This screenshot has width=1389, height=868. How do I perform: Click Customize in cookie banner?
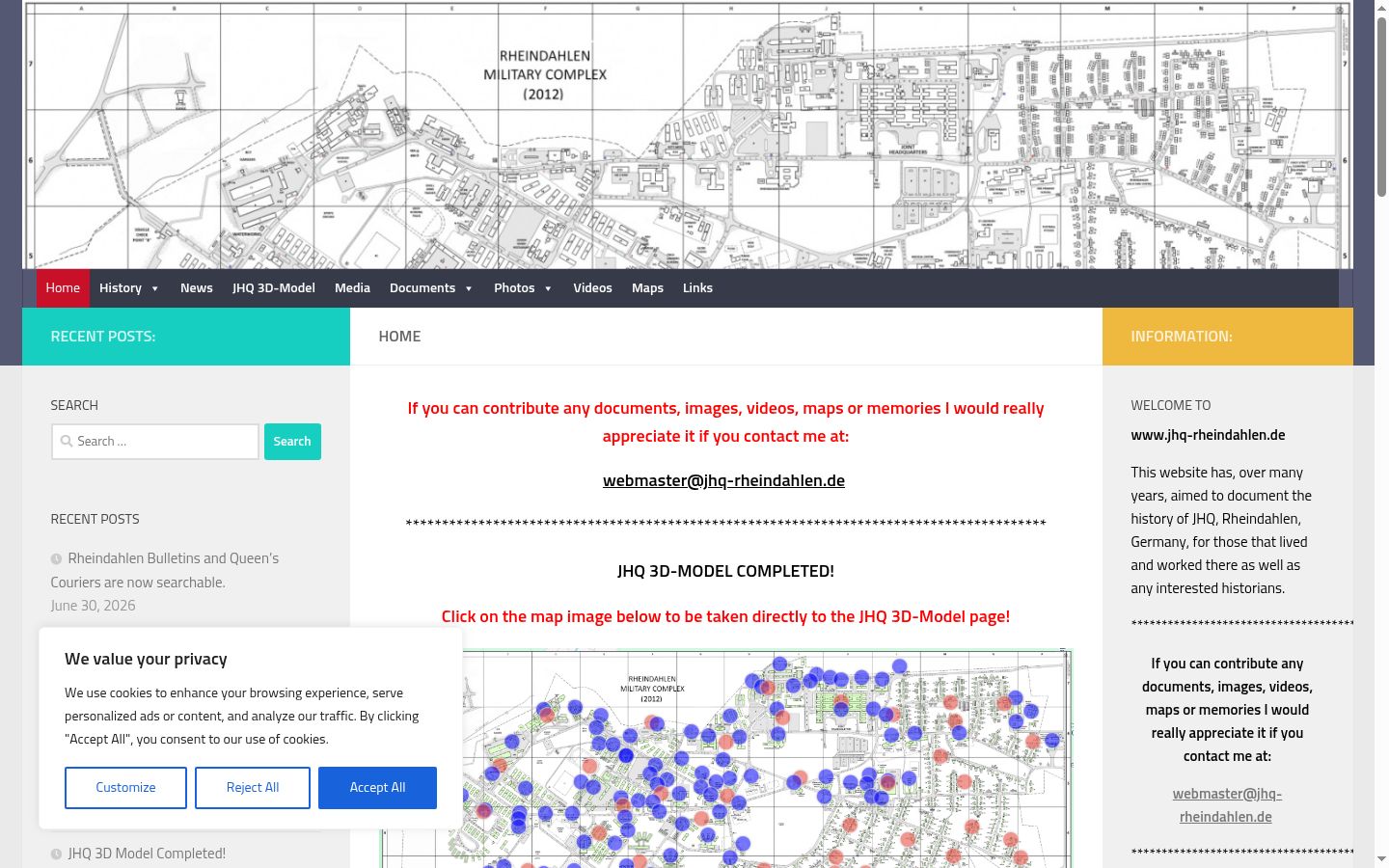point(125,788)
